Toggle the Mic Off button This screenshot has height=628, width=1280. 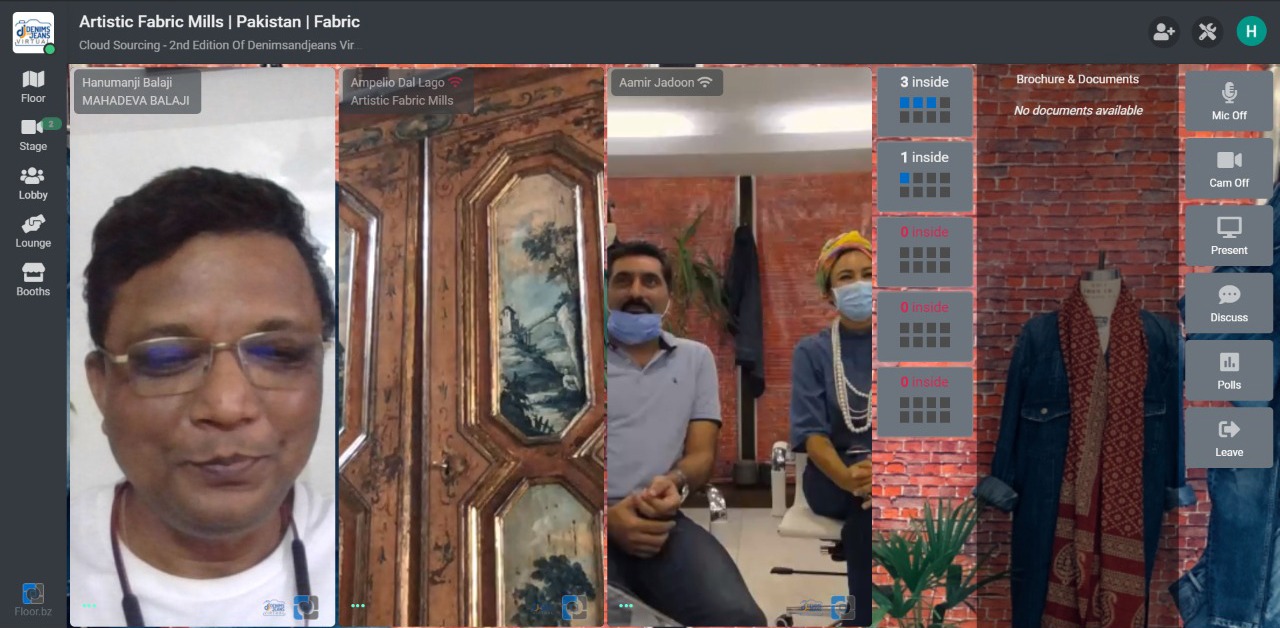click(1229, 101)
